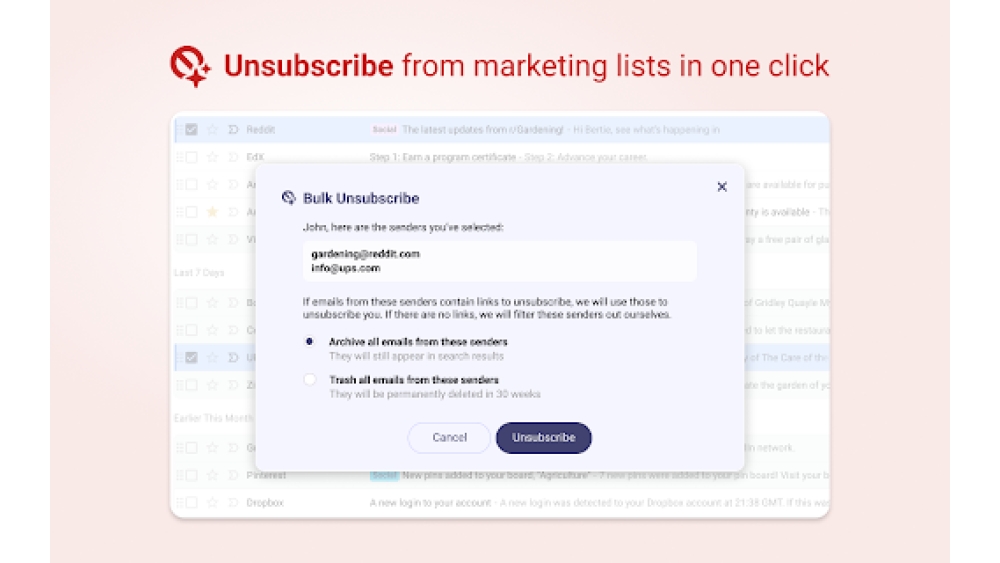Image resolution: width=1000 pixels, height=563 pixels.
Task: Click the Bulk Unsubscribe logo icon in dialog
Action: pyautogui.click(x=289, y=198)
